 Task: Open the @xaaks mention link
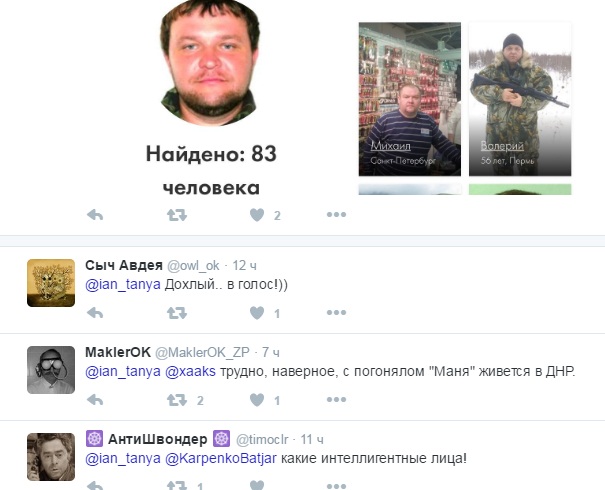coord(190,371)
